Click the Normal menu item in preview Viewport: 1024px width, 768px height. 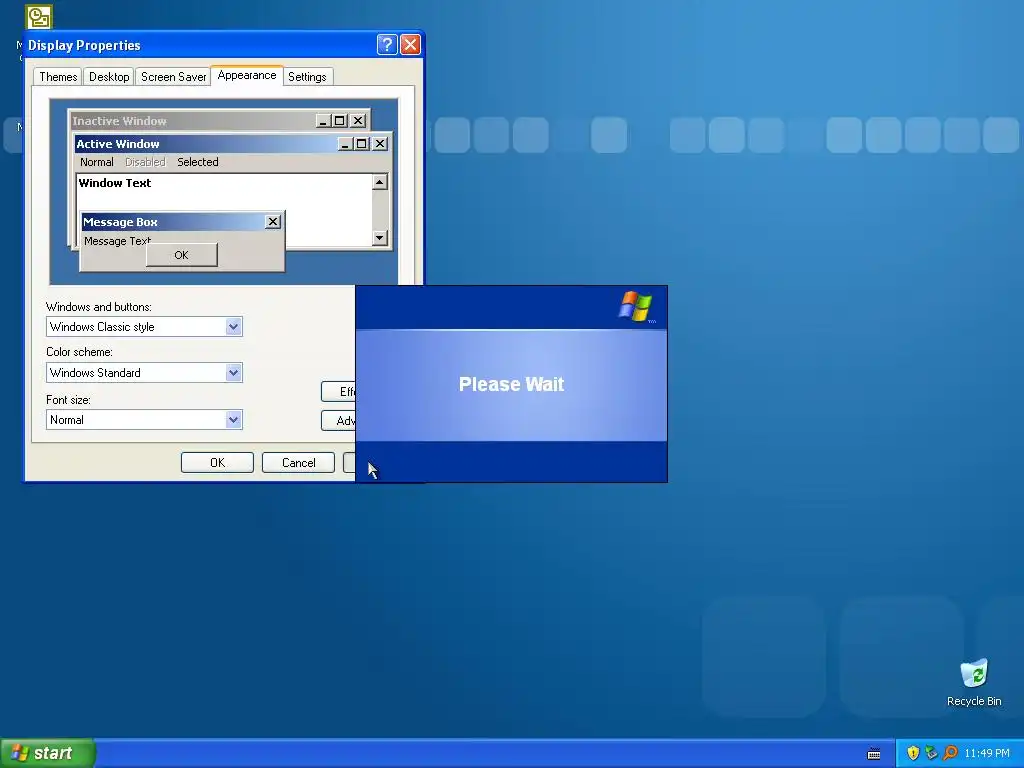[97, 162]
